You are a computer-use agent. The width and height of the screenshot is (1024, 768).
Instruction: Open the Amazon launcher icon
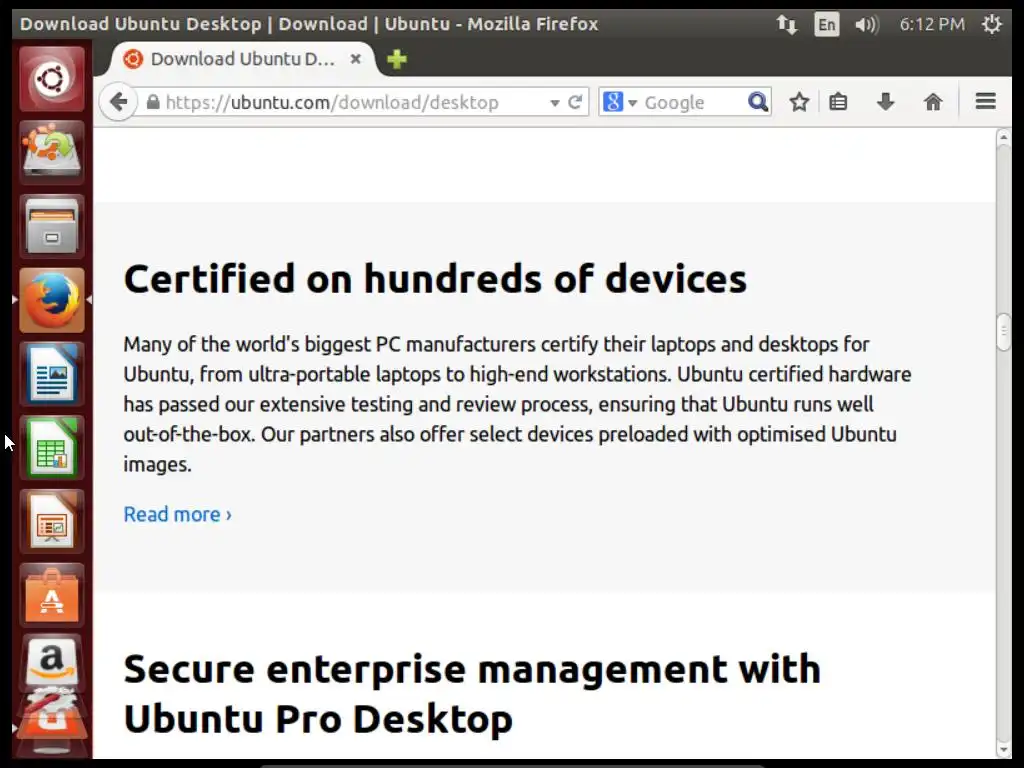coord(52,661)
